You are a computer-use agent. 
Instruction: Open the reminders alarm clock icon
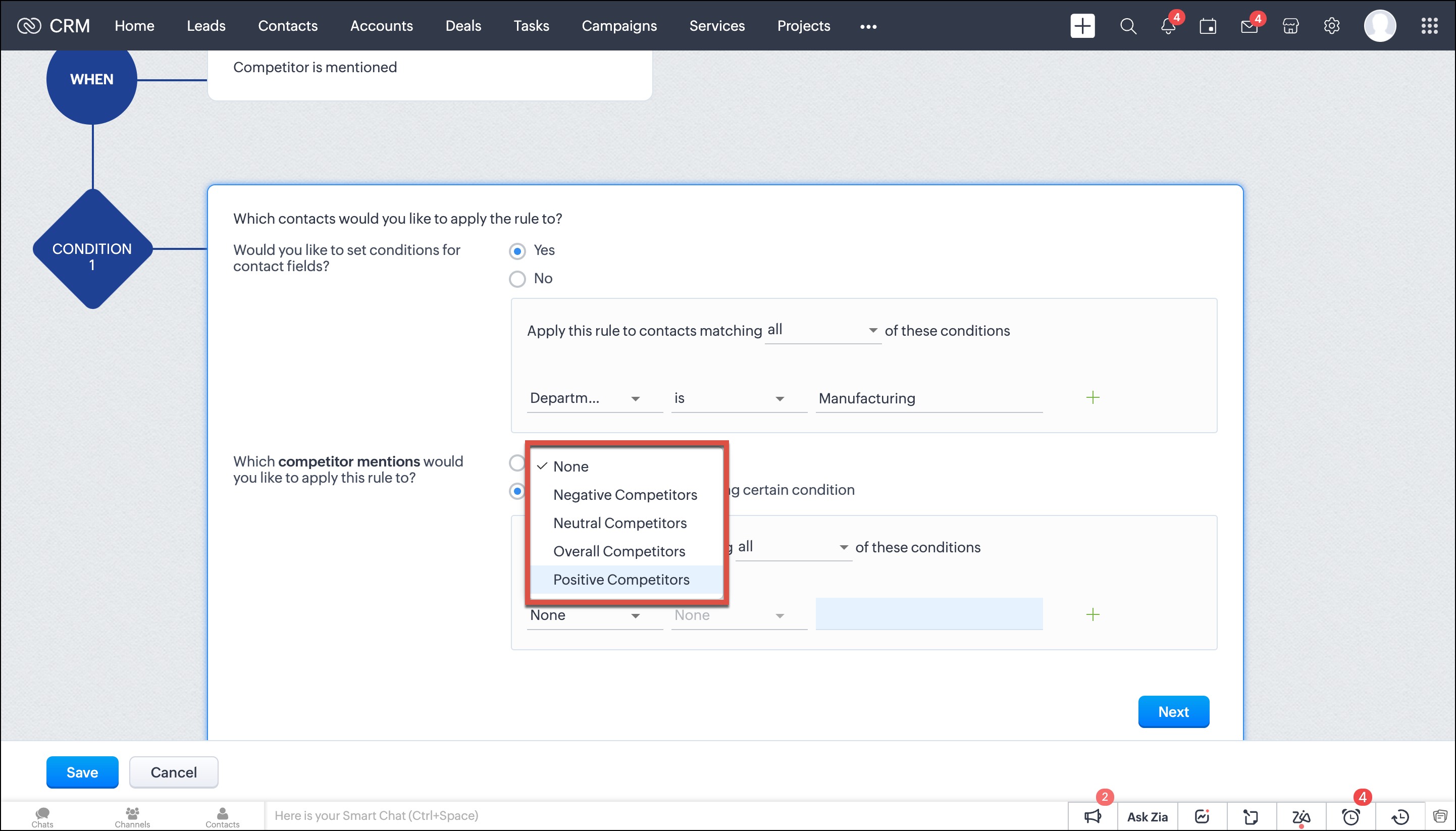pyautogui.click(x=1350, y=816)
